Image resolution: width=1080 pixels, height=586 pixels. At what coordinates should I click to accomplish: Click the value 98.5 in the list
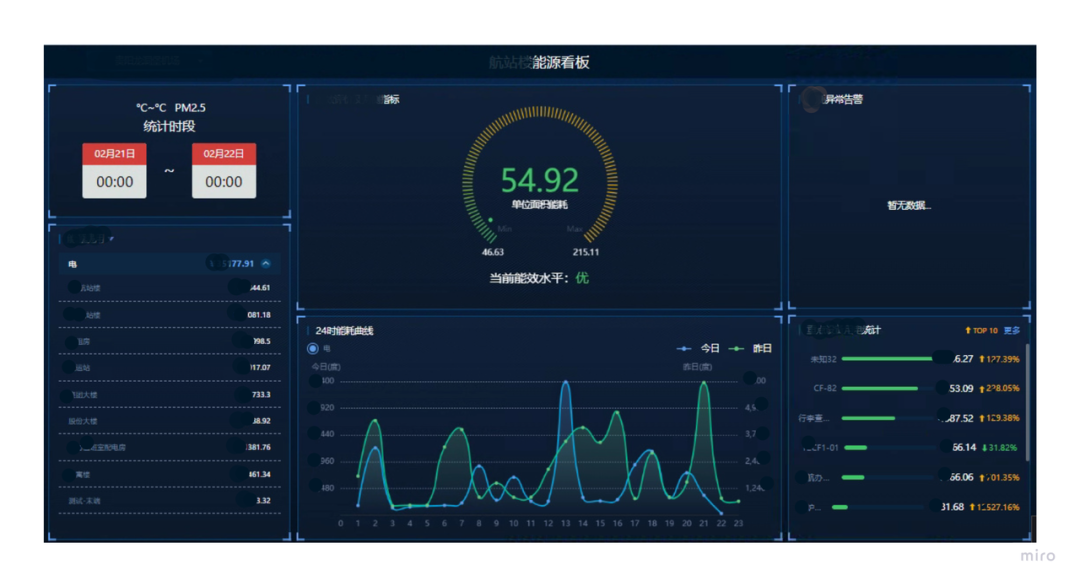(262, 342)
